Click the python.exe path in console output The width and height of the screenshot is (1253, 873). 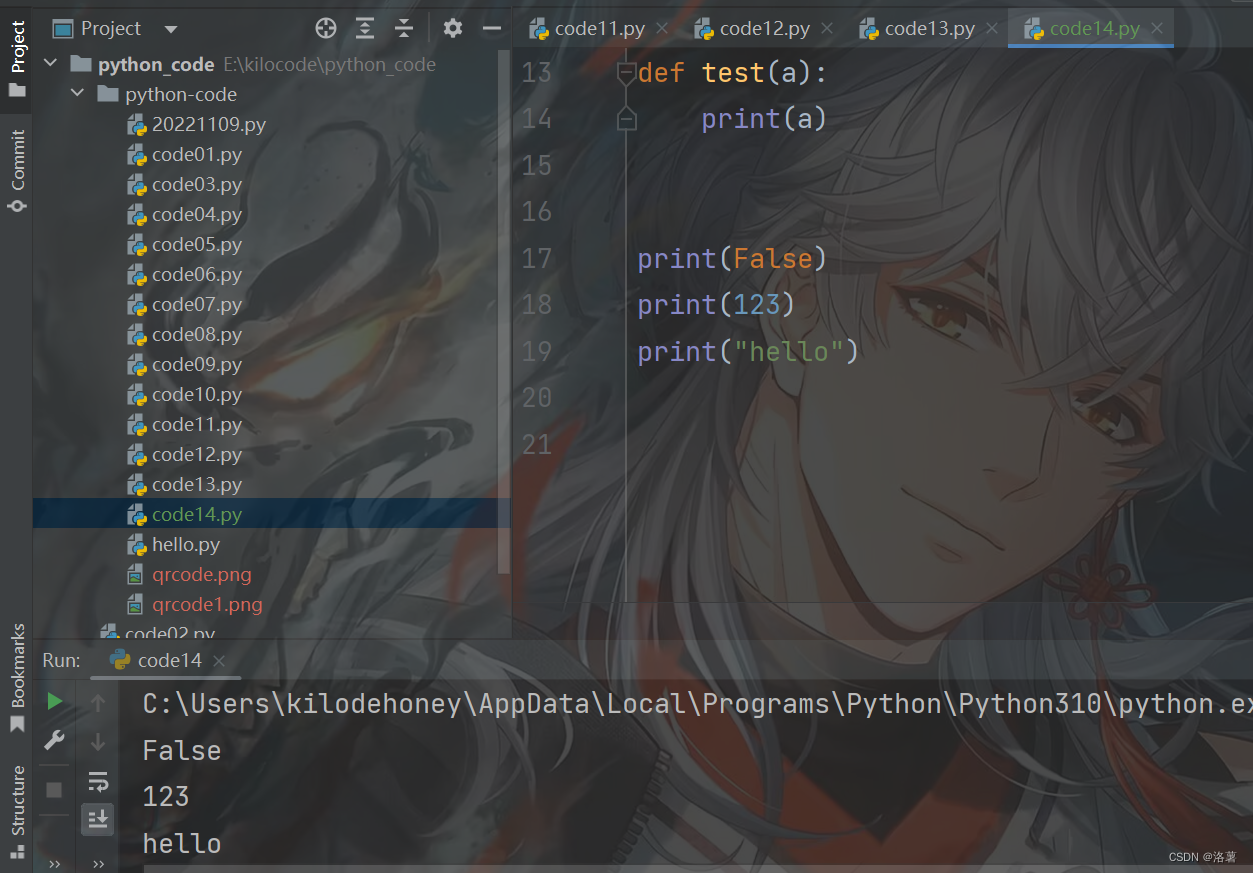point(697,704)
